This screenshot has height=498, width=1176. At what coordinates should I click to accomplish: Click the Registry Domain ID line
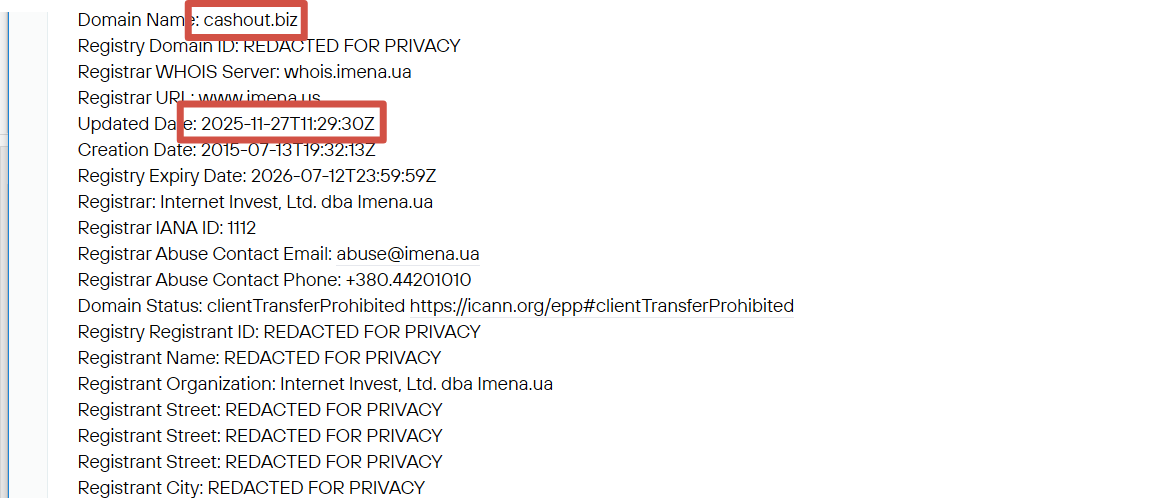click(x=269, y=46)
